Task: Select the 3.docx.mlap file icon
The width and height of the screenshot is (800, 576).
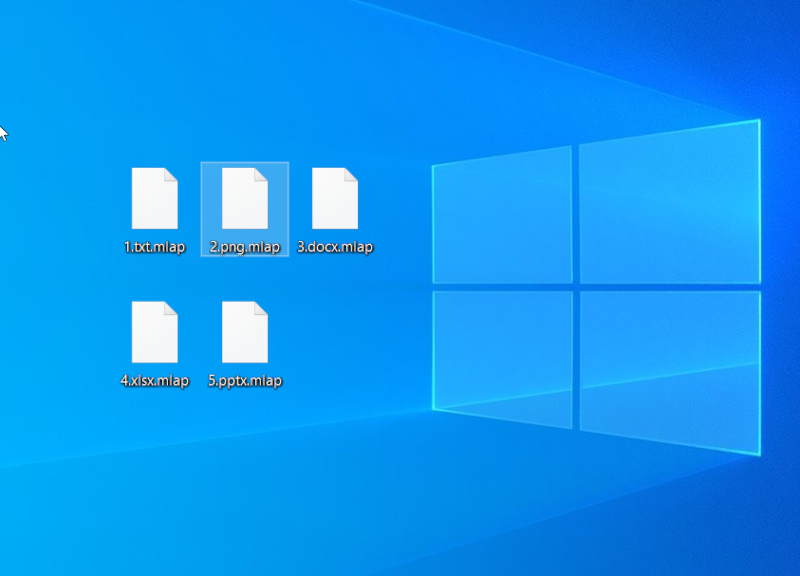Action: click(x=335, y=198)
